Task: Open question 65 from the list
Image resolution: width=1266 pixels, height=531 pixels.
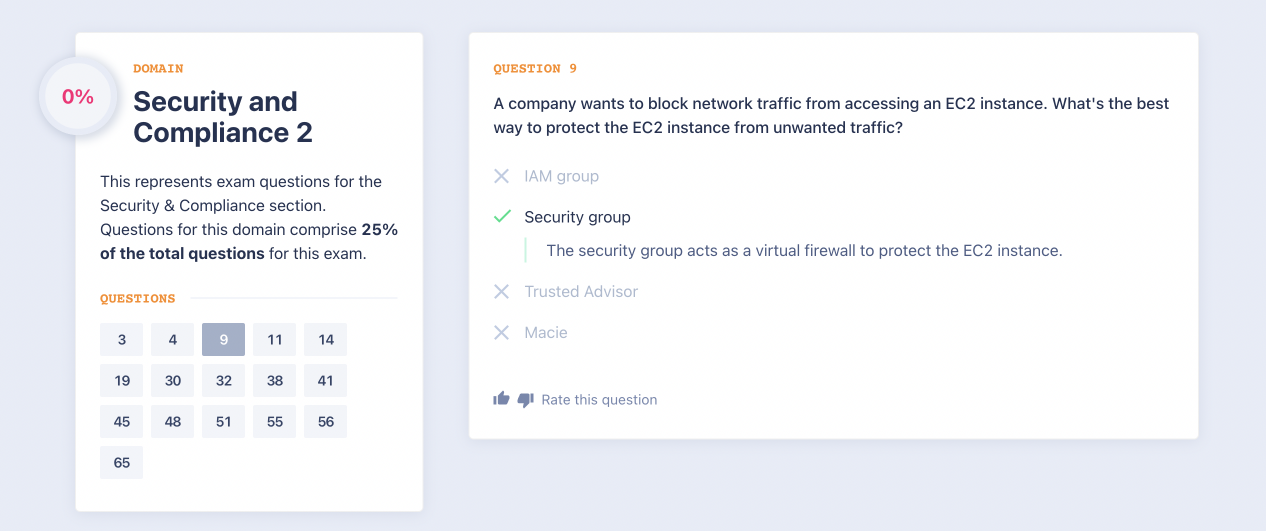Action: [122, 463]
